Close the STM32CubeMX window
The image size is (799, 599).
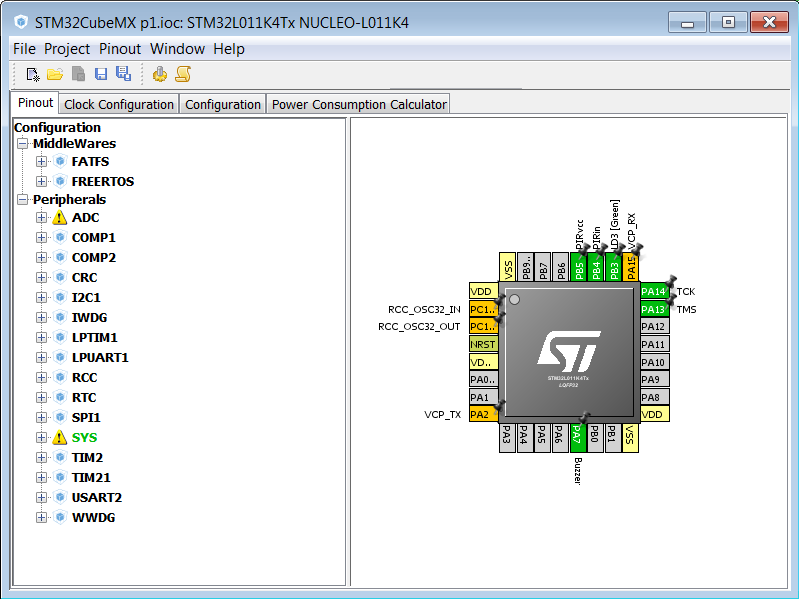tap(769, 22)
